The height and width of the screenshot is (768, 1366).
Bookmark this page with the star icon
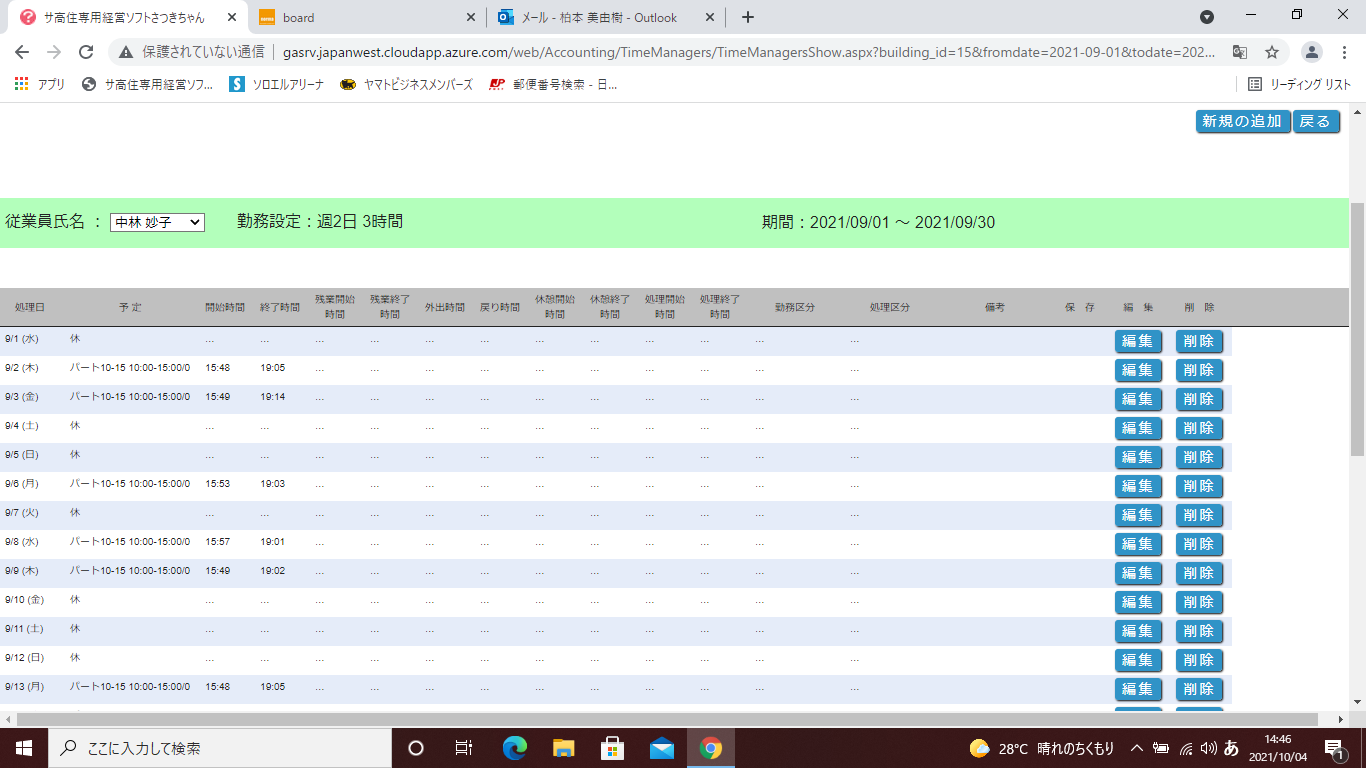point(1271,52)
